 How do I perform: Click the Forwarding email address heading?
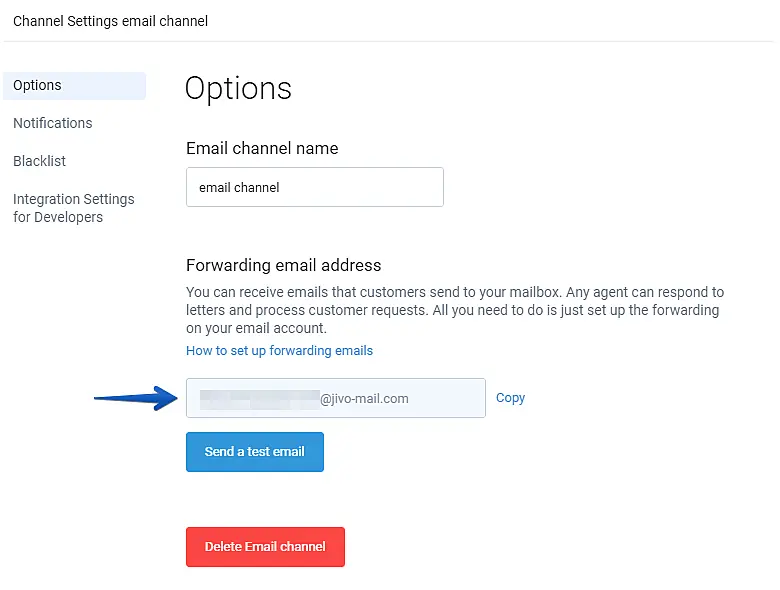[283, 265]
